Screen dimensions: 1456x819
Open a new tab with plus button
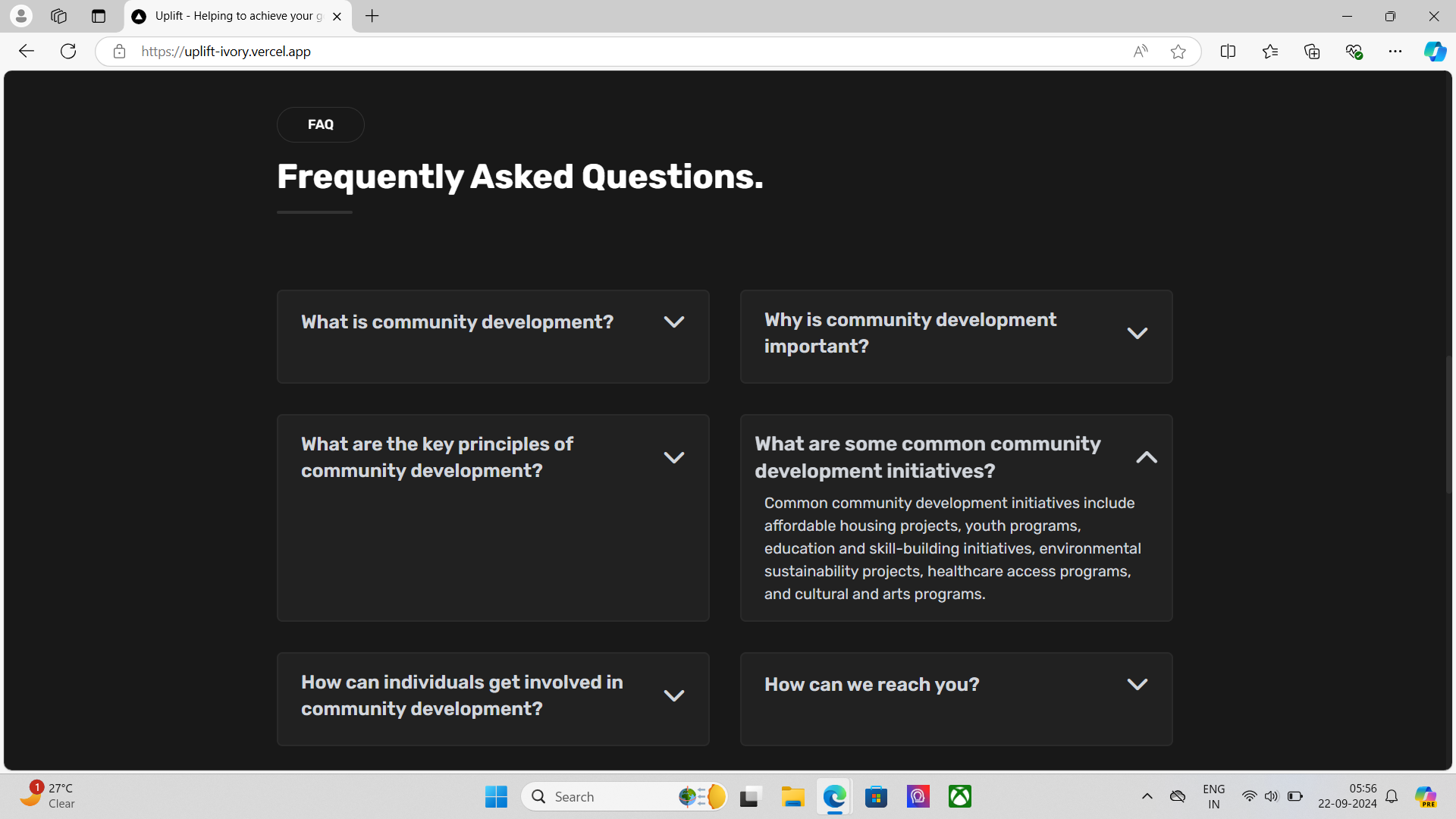[372, 16]
